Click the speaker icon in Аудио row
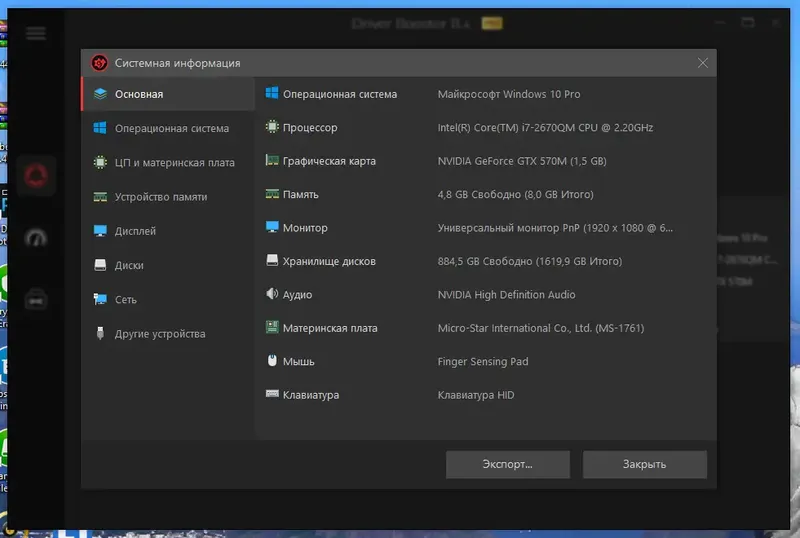 (x=272, y=294)
